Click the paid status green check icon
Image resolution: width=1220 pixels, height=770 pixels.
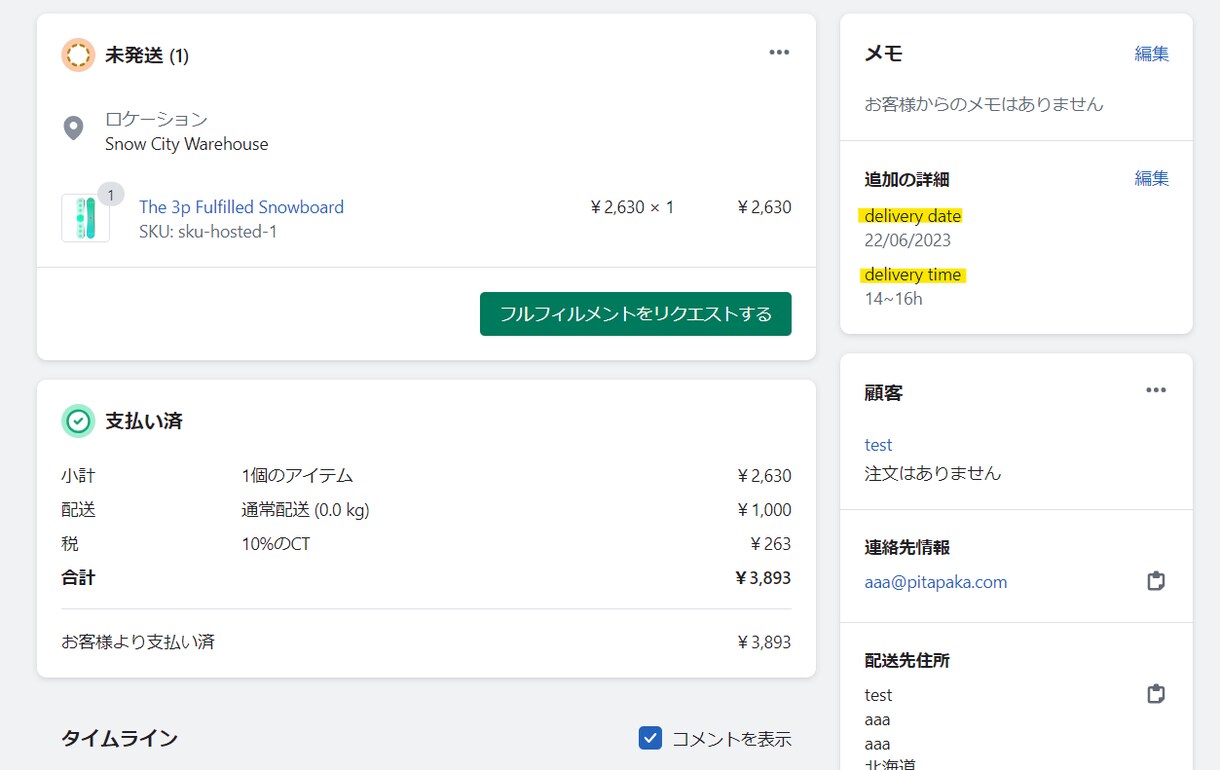click(x=78, y=421)
